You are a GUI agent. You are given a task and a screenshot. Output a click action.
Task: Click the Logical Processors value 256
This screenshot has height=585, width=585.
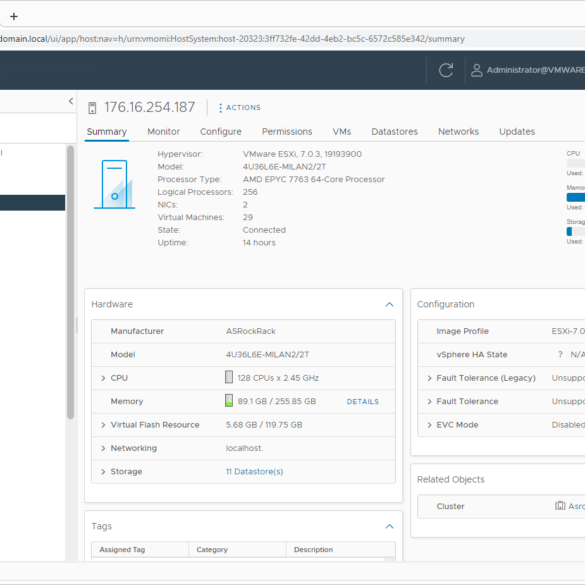click(x=250, y=192)
